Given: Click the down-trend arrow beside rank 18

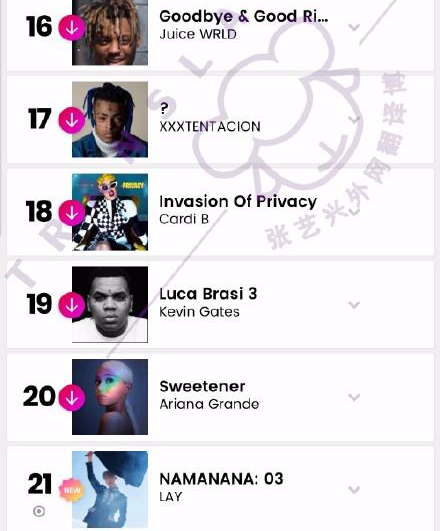Looking at the screenshot, I should point(72,213).
